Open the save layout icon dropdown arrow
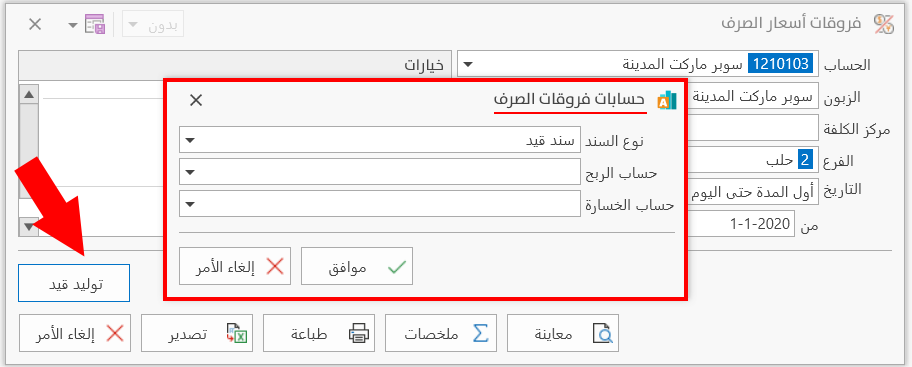912x367 pixels. 72,25
